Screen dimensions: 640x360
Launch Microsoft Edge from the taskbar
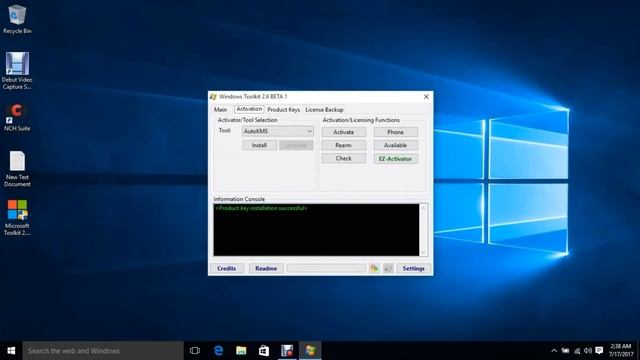point(218,351)
